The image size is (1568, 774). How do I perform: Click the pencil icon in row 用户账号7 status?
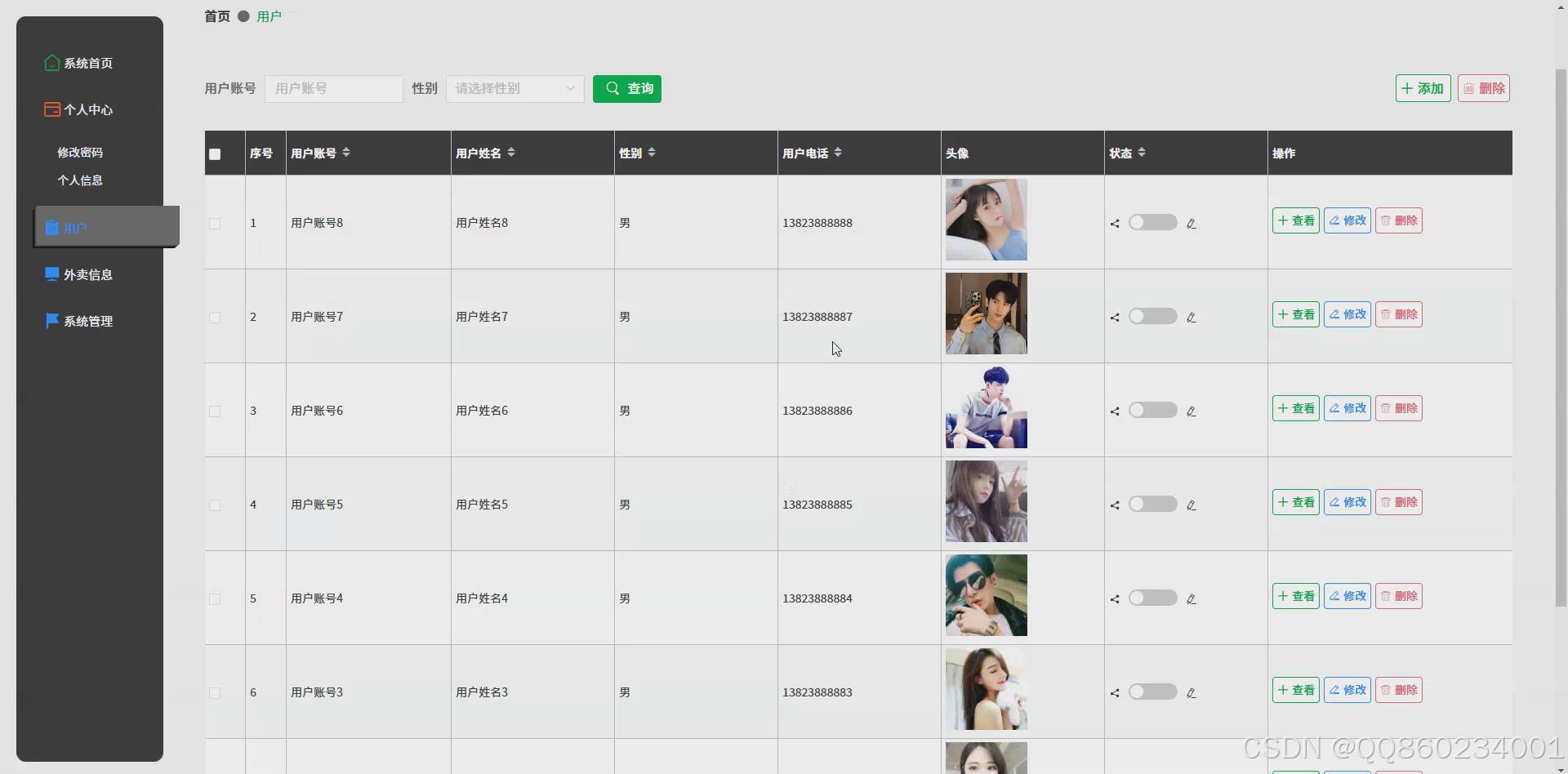(1192, 318)
